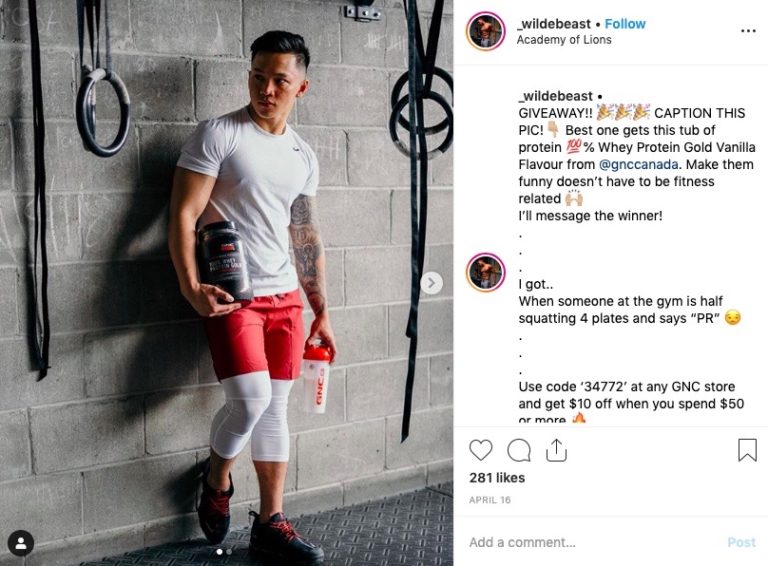Viewport: 768px width, 566px height.
Task: Like the post with the heart icon
Action: coord(480,450)
